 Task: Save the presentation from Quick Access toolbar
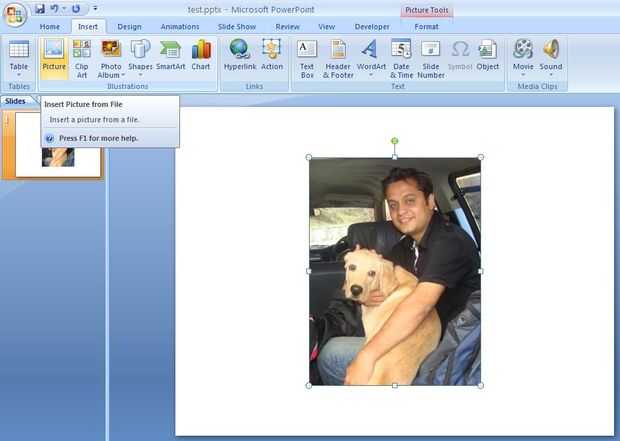click(x=40, y=9)
